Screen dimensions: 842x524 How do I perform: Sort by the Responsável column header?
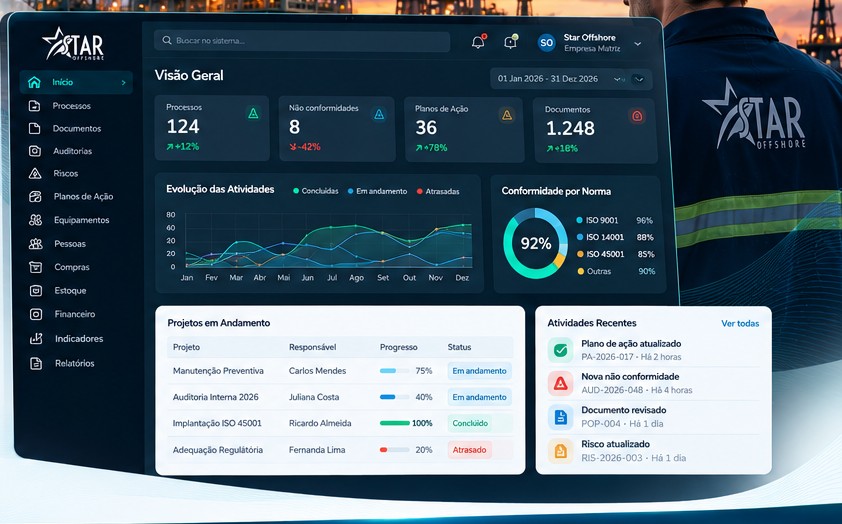coord(313,347)
